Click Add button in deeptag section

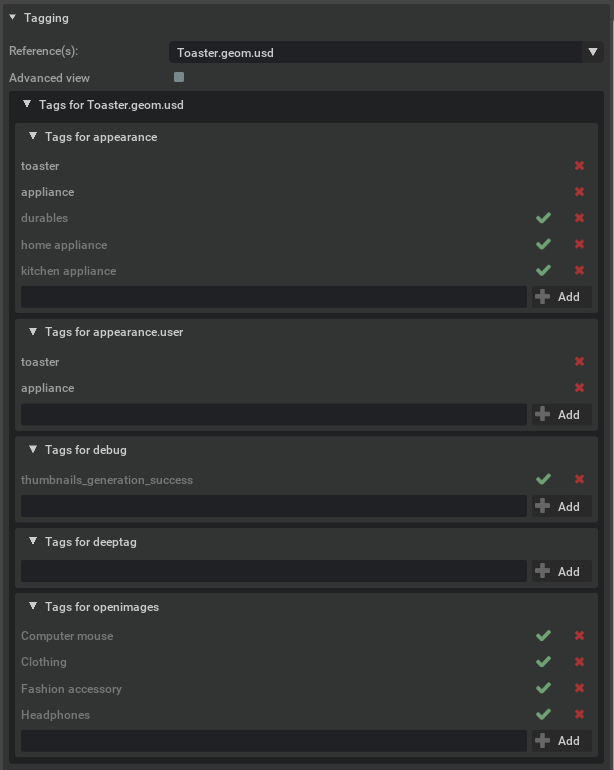coord(558,571)
